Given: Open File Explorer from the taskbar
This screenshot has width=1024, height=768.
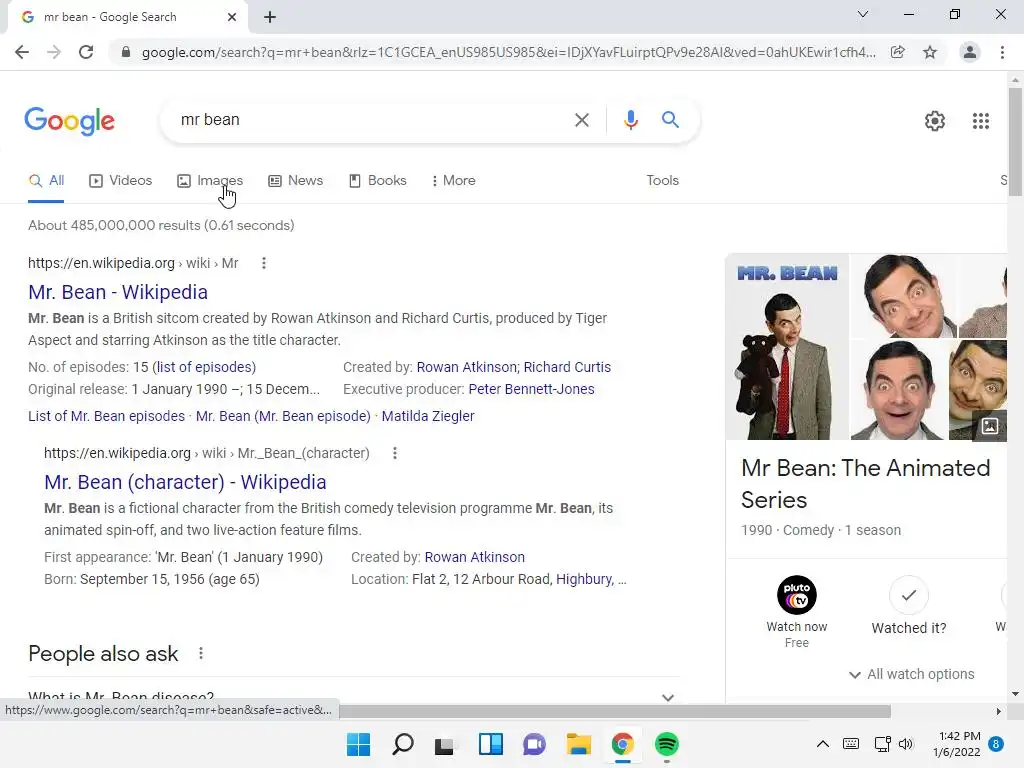Looking at the screenshot, I should click(x=579, y=744).
